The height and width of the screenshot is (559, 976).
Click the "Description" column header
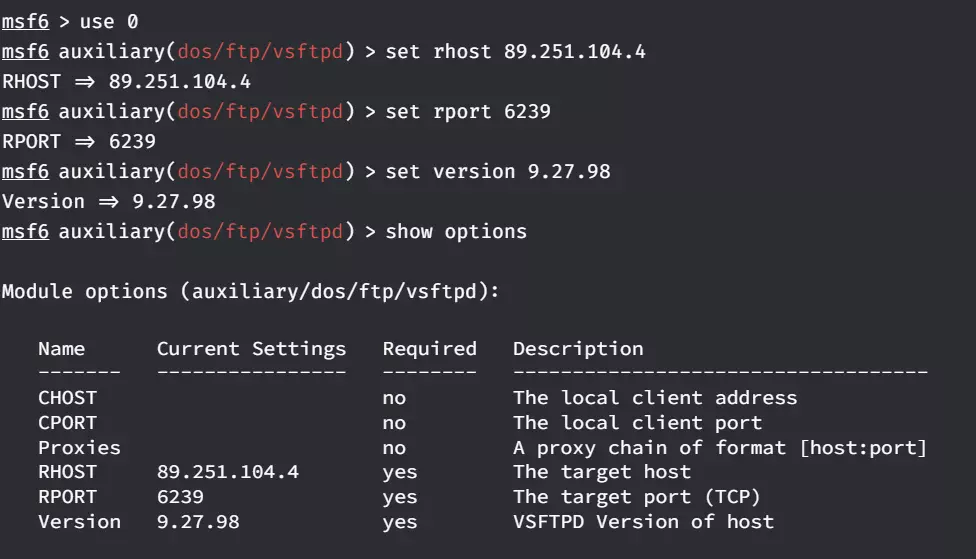click(578, 349)
